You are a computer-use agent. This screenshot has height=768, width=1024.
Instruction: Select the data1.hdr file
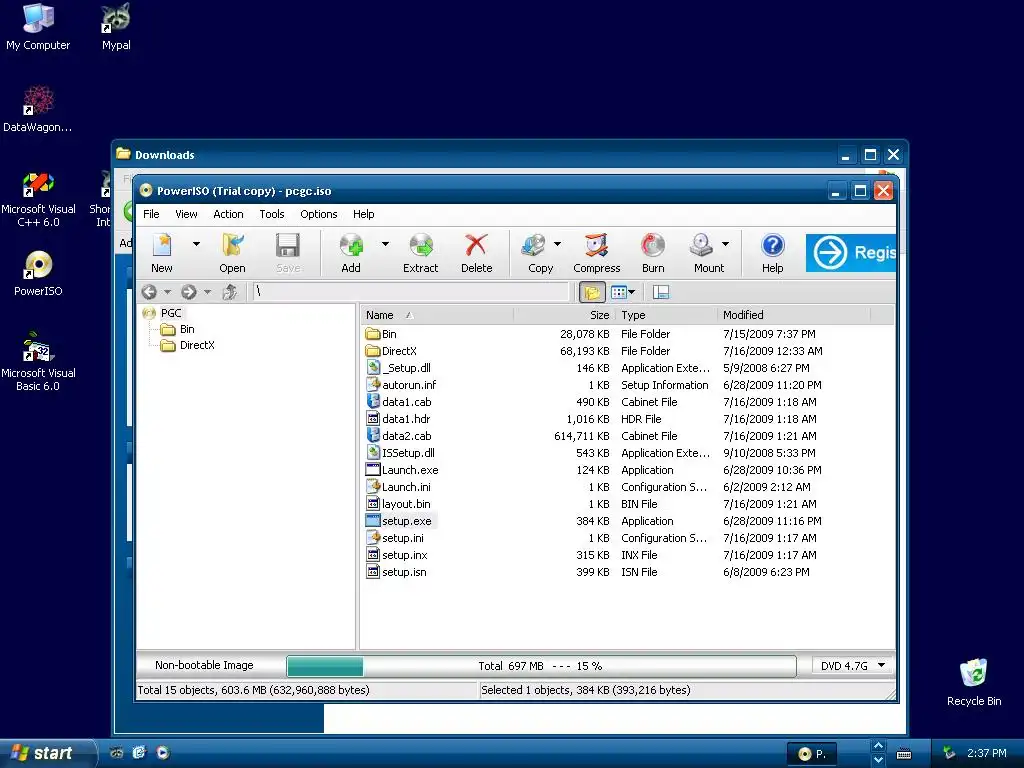point(406,419)
